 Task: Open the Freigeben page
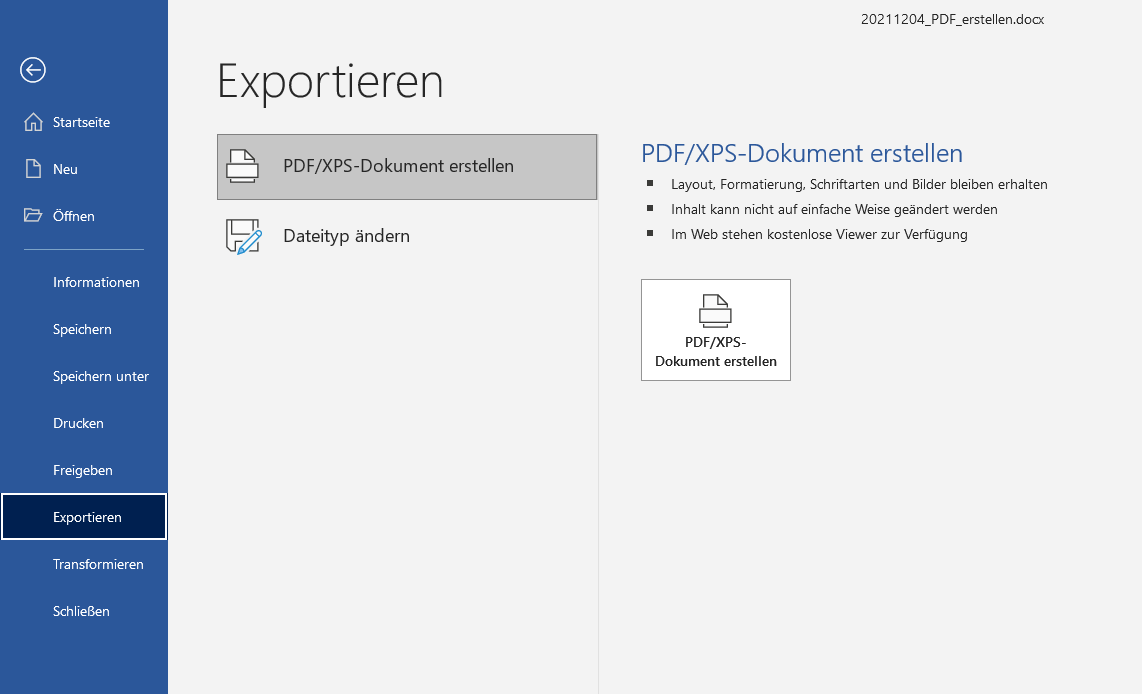pyautogui.click(x=84, y=470)
